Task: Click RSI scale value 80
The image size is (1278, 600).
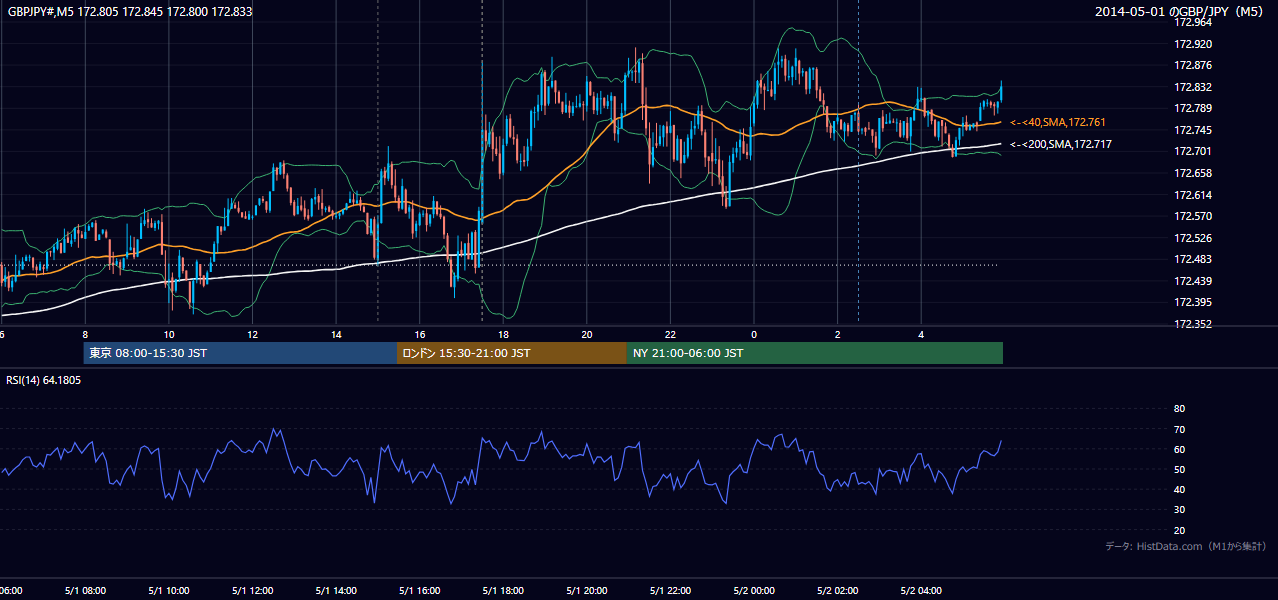Action: click(x=1179, y=409)
